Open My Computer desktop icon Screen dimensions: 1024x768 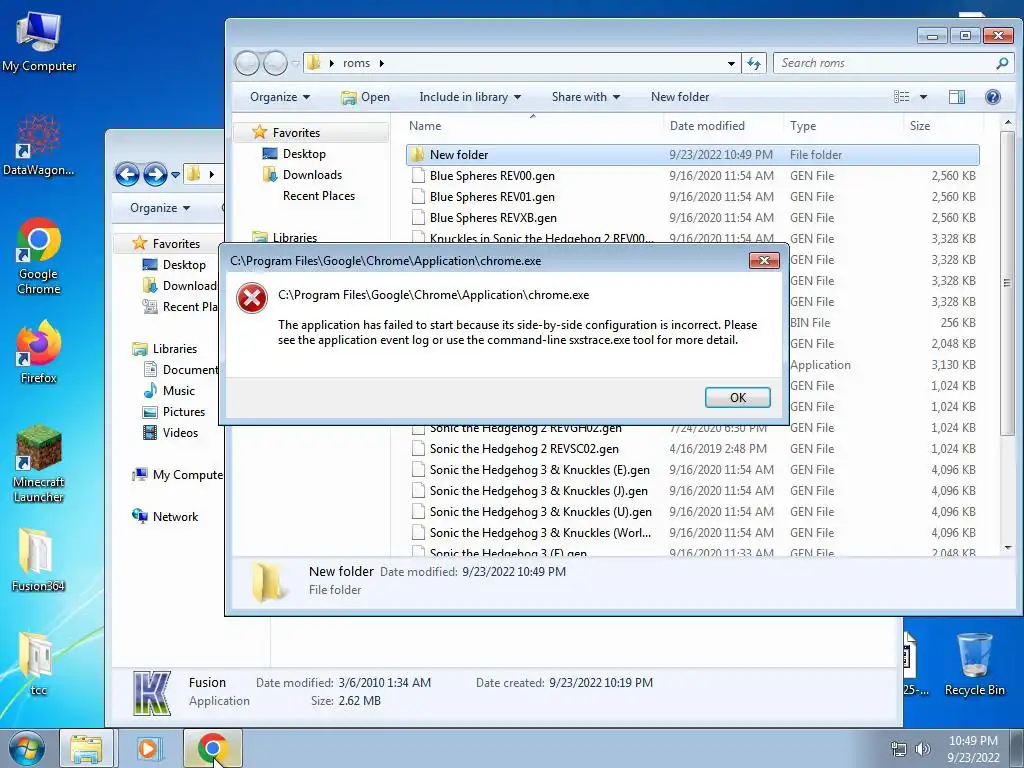pyautogui.click(x=39, y=42)
